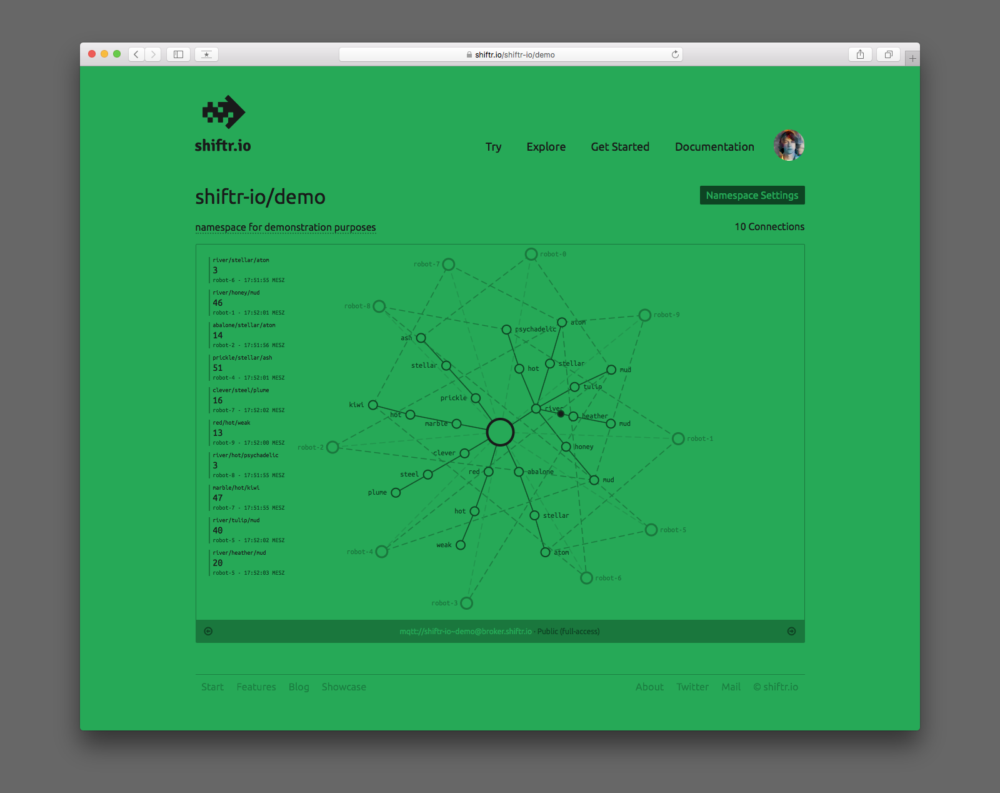Open the user profile avatar
Screen dimensions: 1000x793
(x=789, y=145)
